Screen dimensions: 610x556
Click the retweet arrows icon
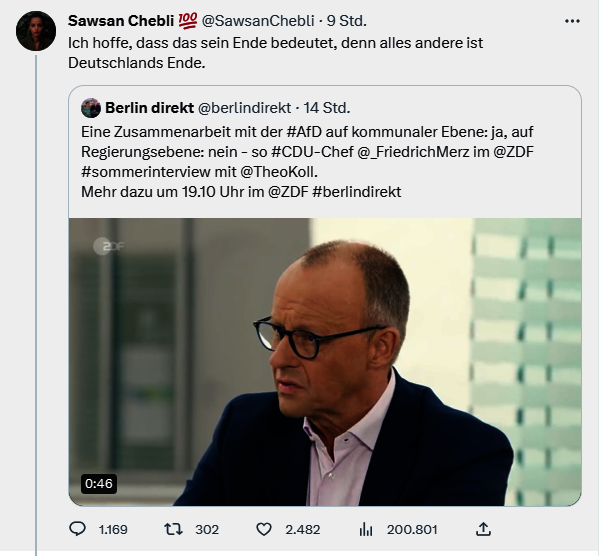(x=171, y=529)
